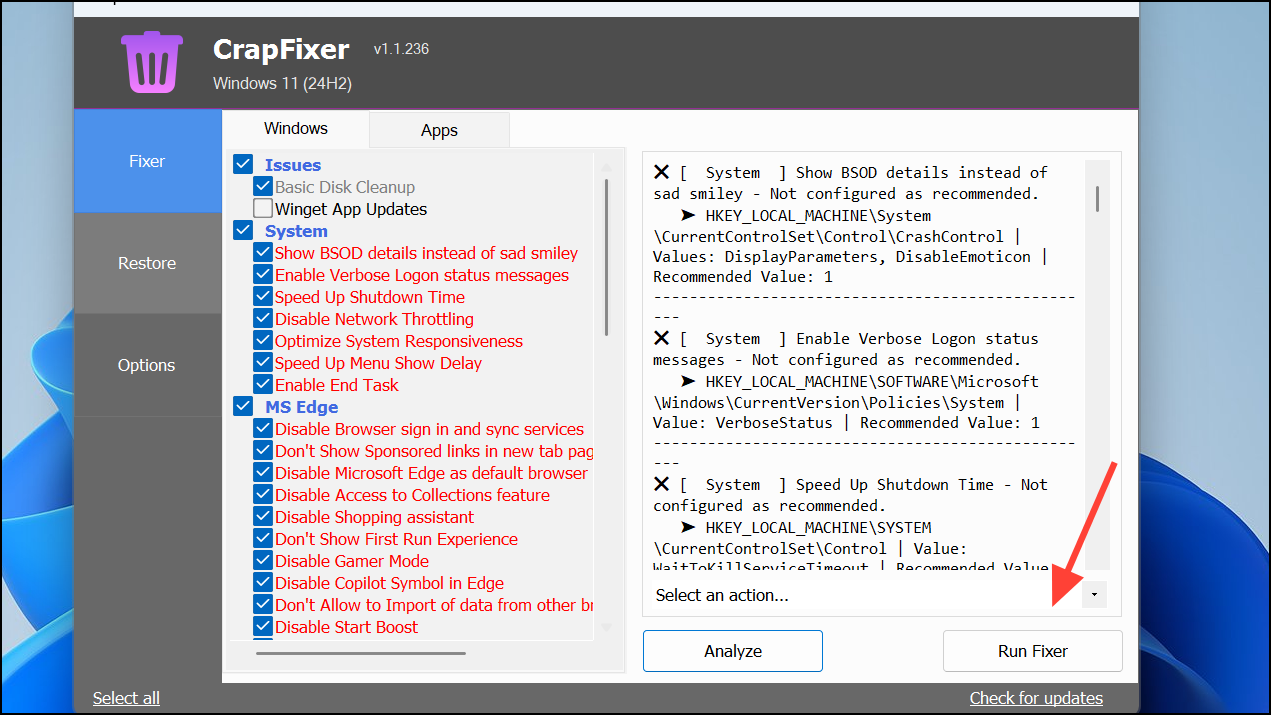
Task: Uncheck Don't Show Sponsored links option
Action: (263, 451)
